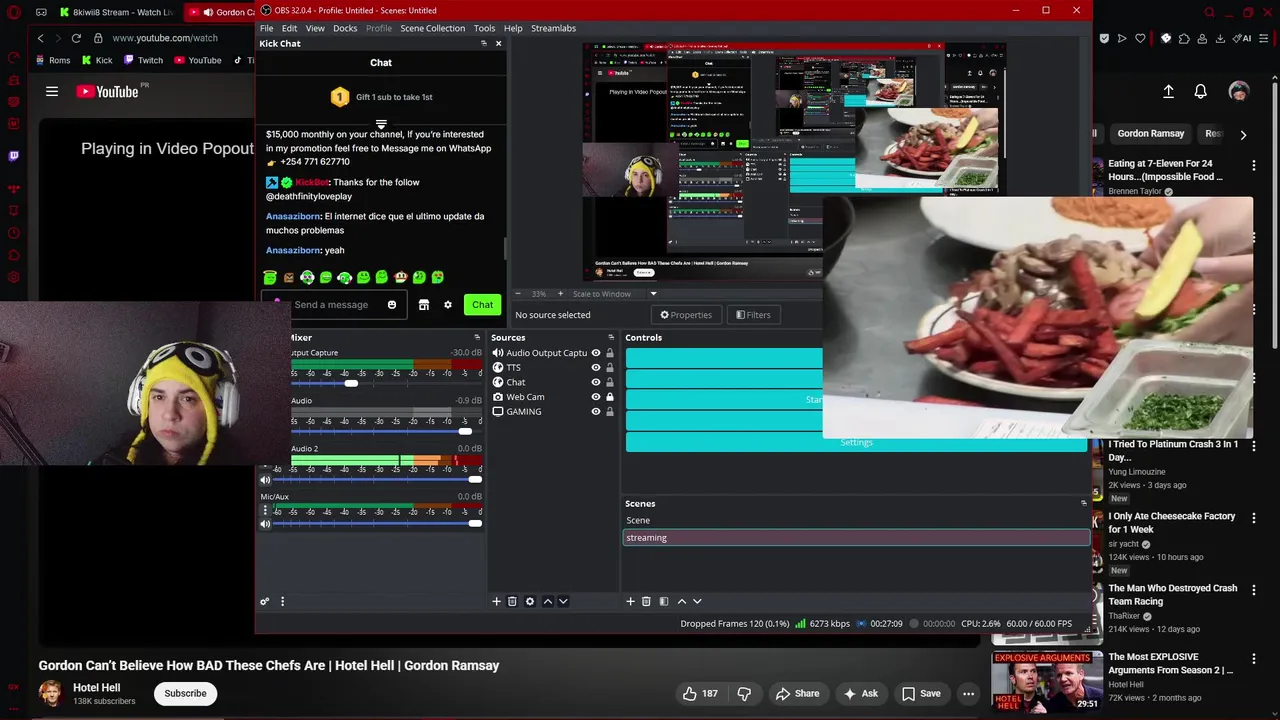
Task: Open source Properties button
Action: 686,315
